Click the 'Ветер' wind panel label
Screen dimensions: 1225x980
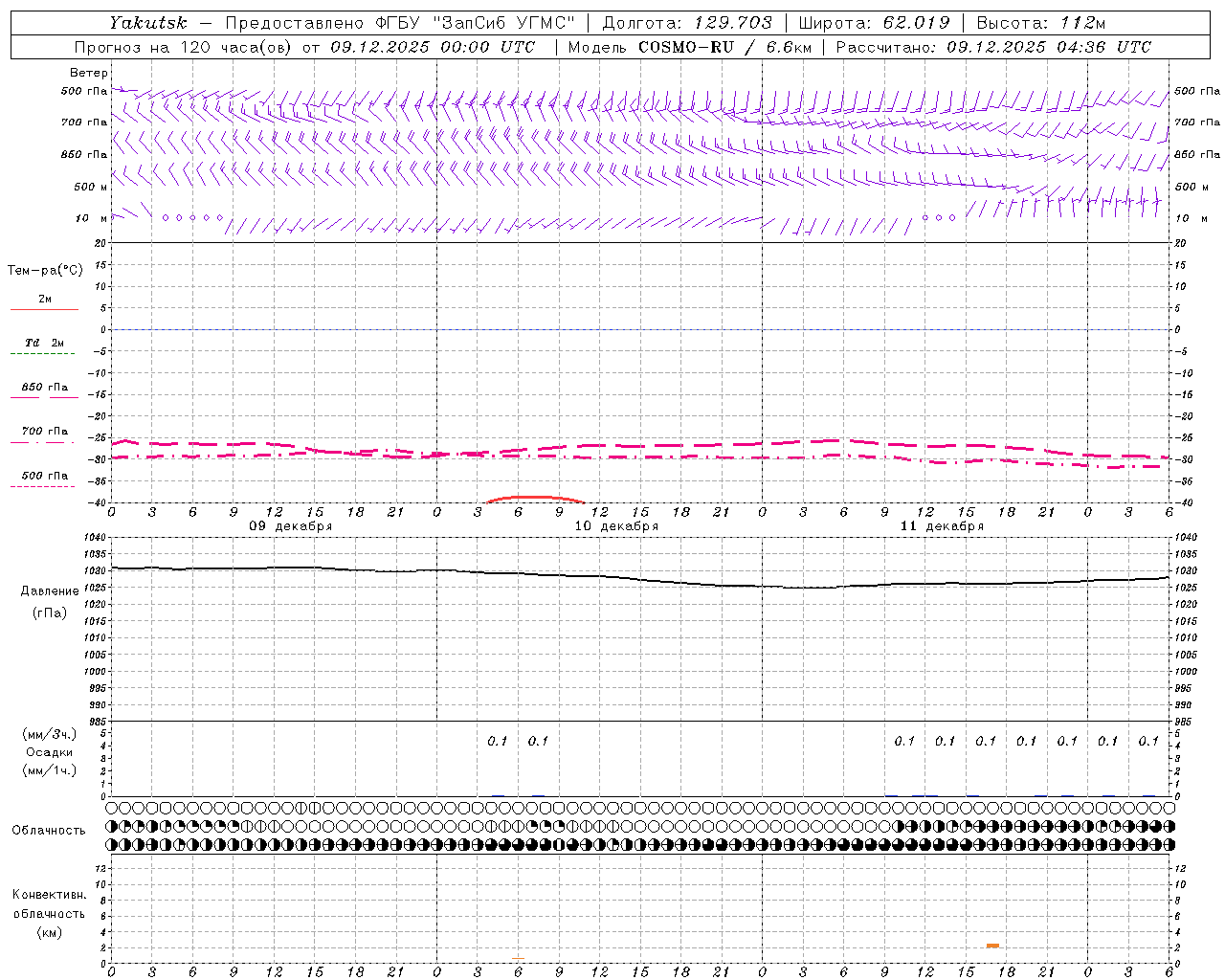click(89, 73)
